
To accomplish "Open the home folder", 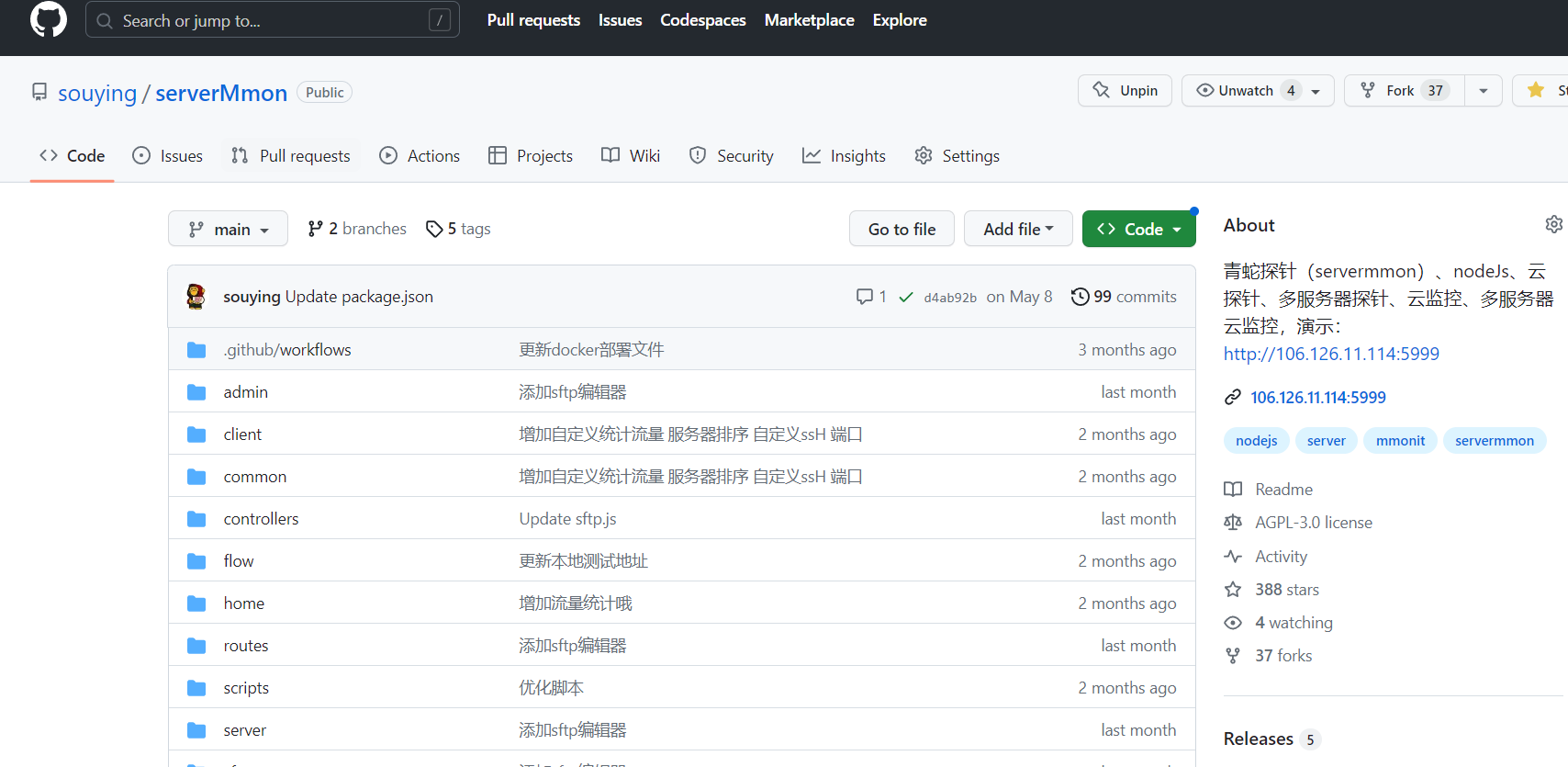I will [x=244, y=603].
